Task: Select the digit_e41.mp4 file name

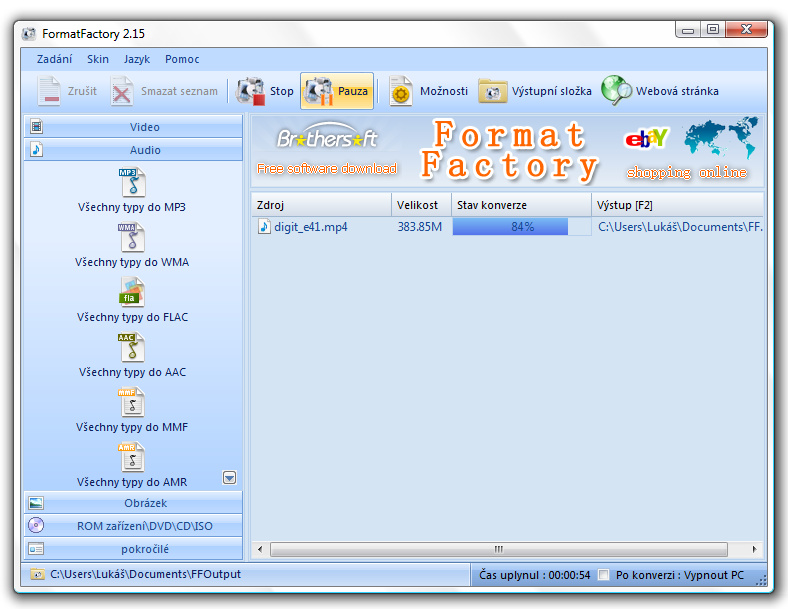Action: tap(311, 227)
